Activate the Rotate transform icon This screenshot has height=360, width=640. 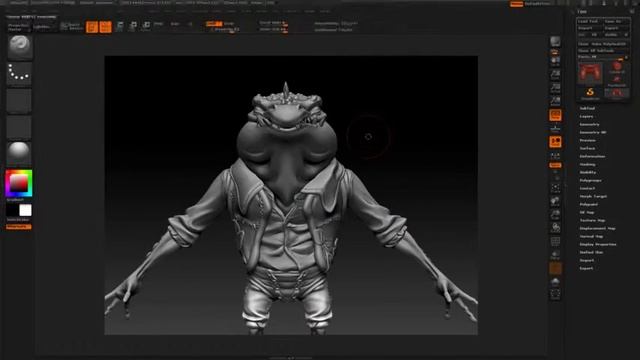click(146, 27)
